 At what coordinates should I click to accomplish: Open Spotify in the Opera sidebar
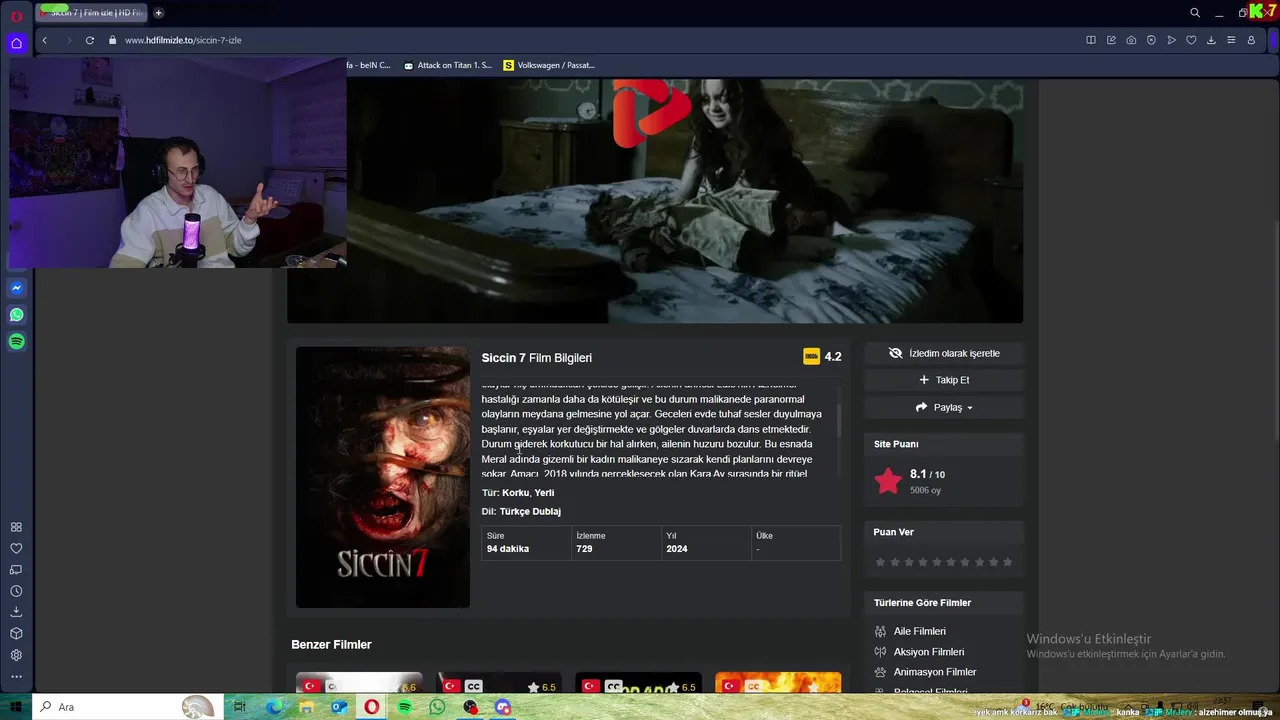[16, 342]
